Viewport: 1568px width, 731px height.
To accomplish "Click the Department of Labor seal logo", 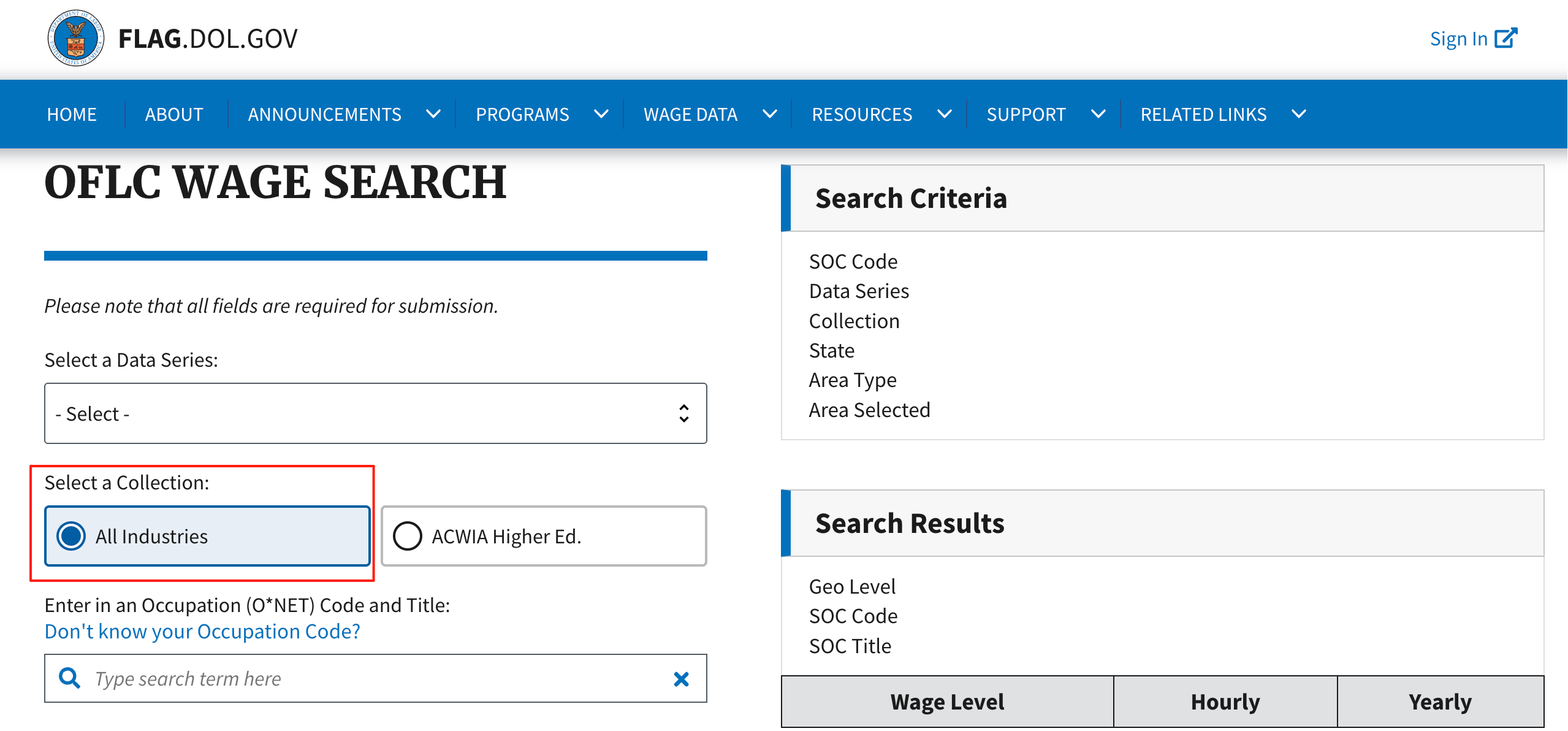I will (x=76, y=38).
